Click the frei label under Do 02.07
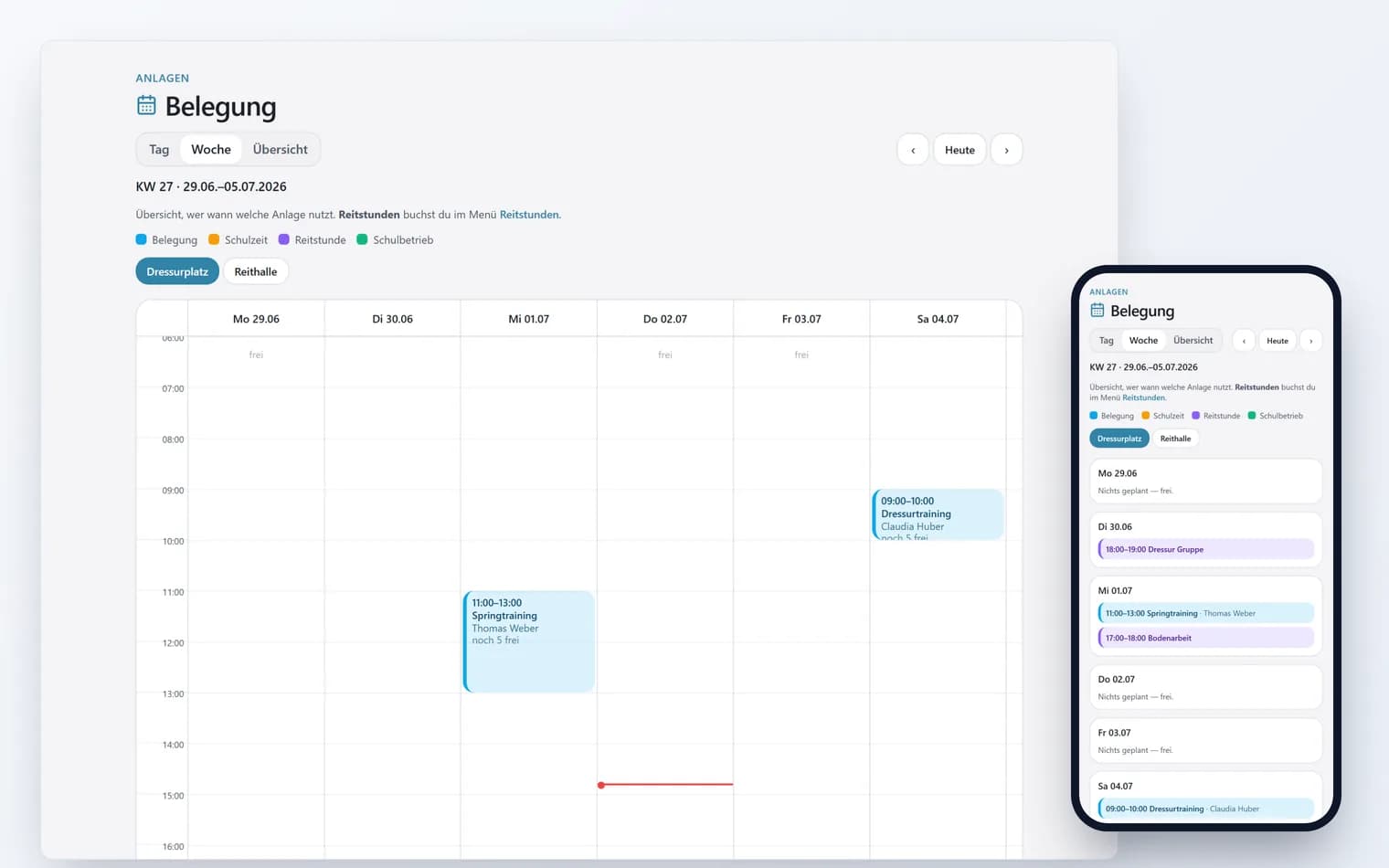 click(665, 355)
